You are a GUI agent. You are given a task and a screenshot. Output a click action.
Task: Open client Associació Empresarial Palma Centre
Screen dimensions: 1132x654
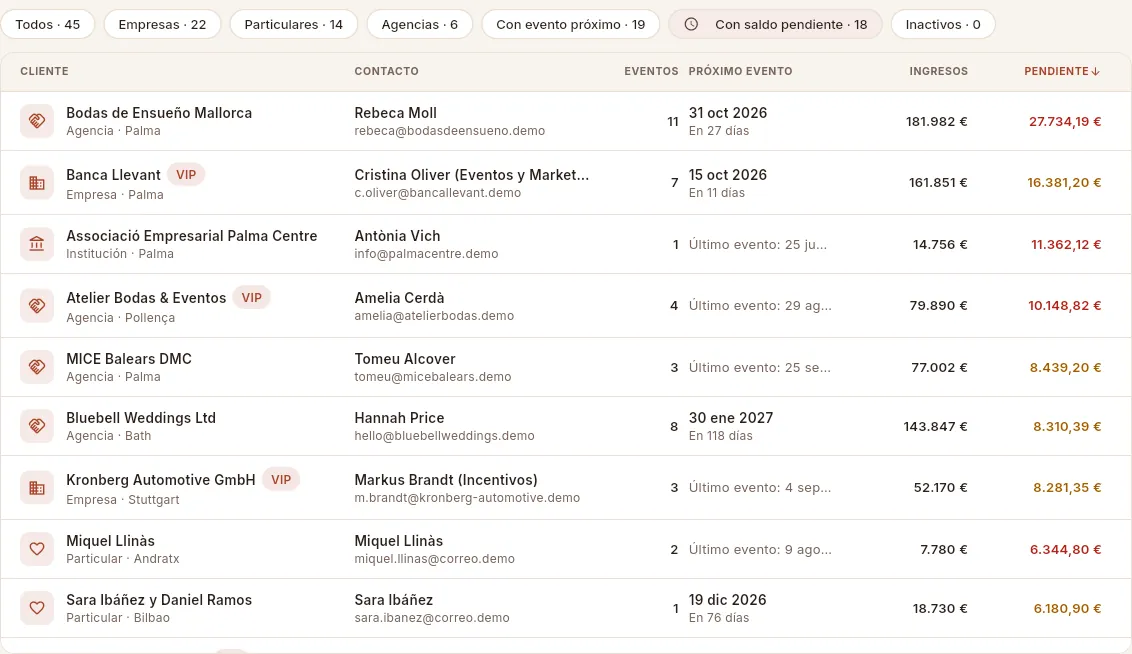(191, 235)
